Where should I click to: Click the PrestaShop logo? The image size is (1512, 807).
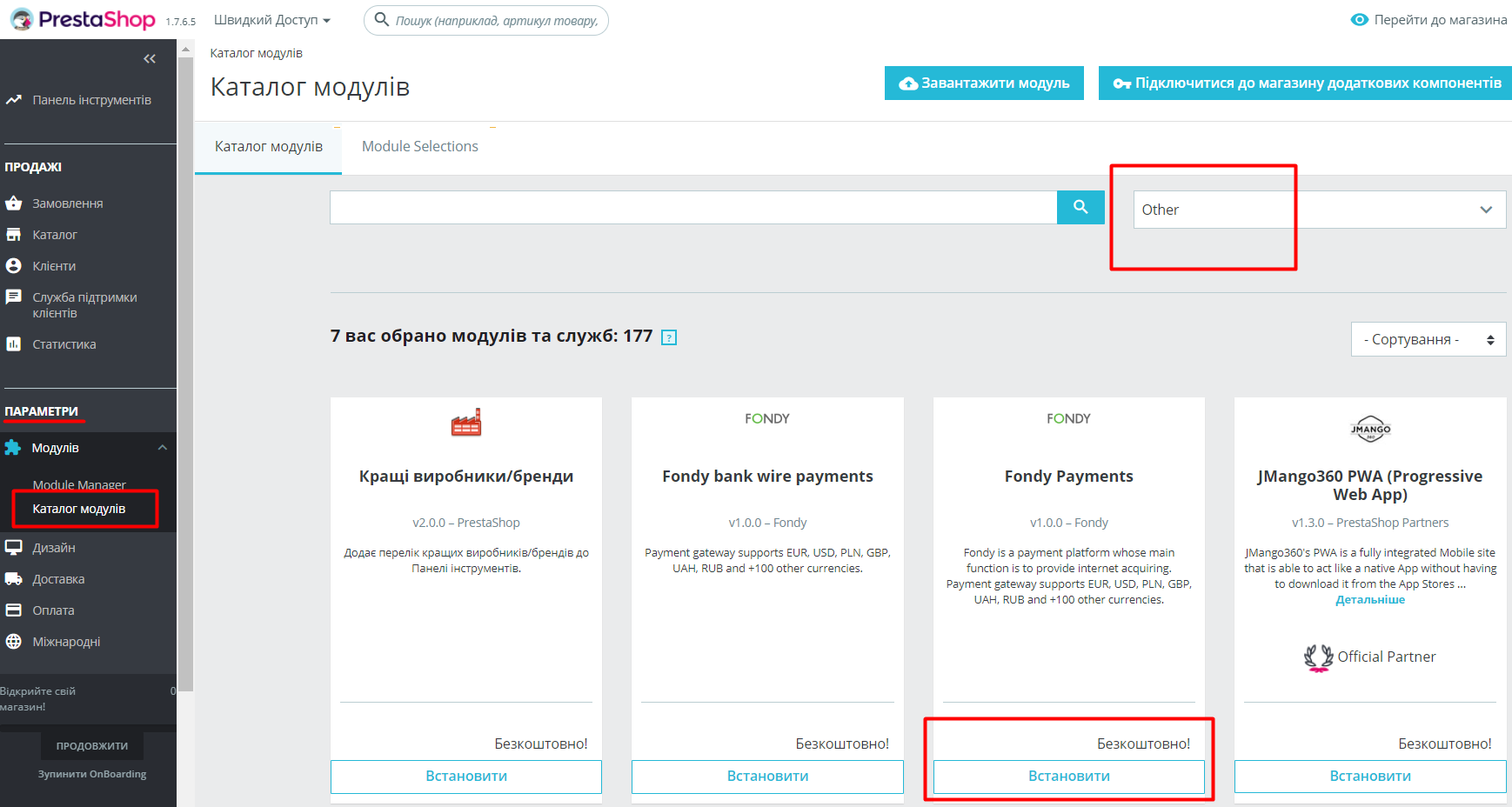point(83,19)
